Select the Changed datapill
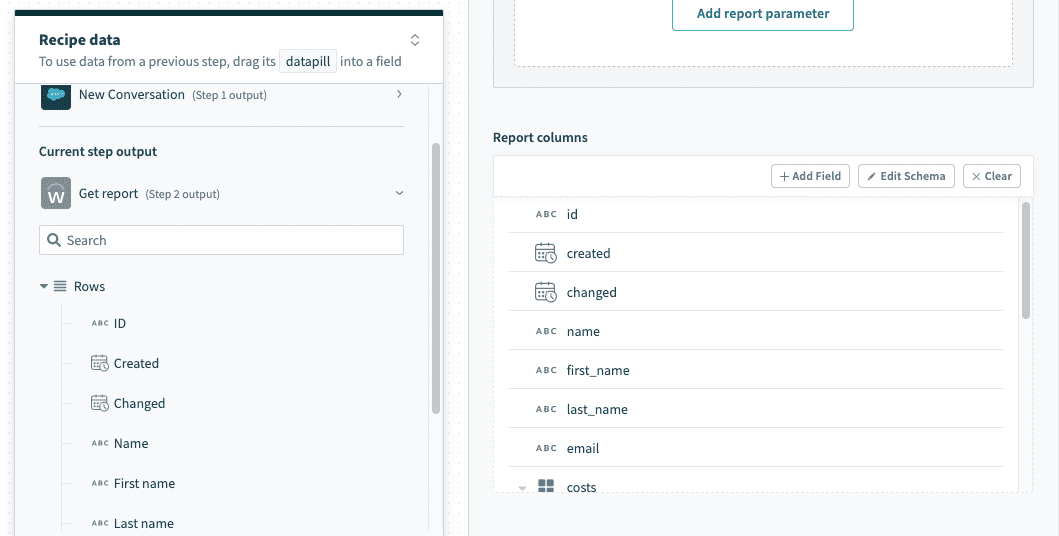This screenshot has width=1059, height=536. [139, 404]
